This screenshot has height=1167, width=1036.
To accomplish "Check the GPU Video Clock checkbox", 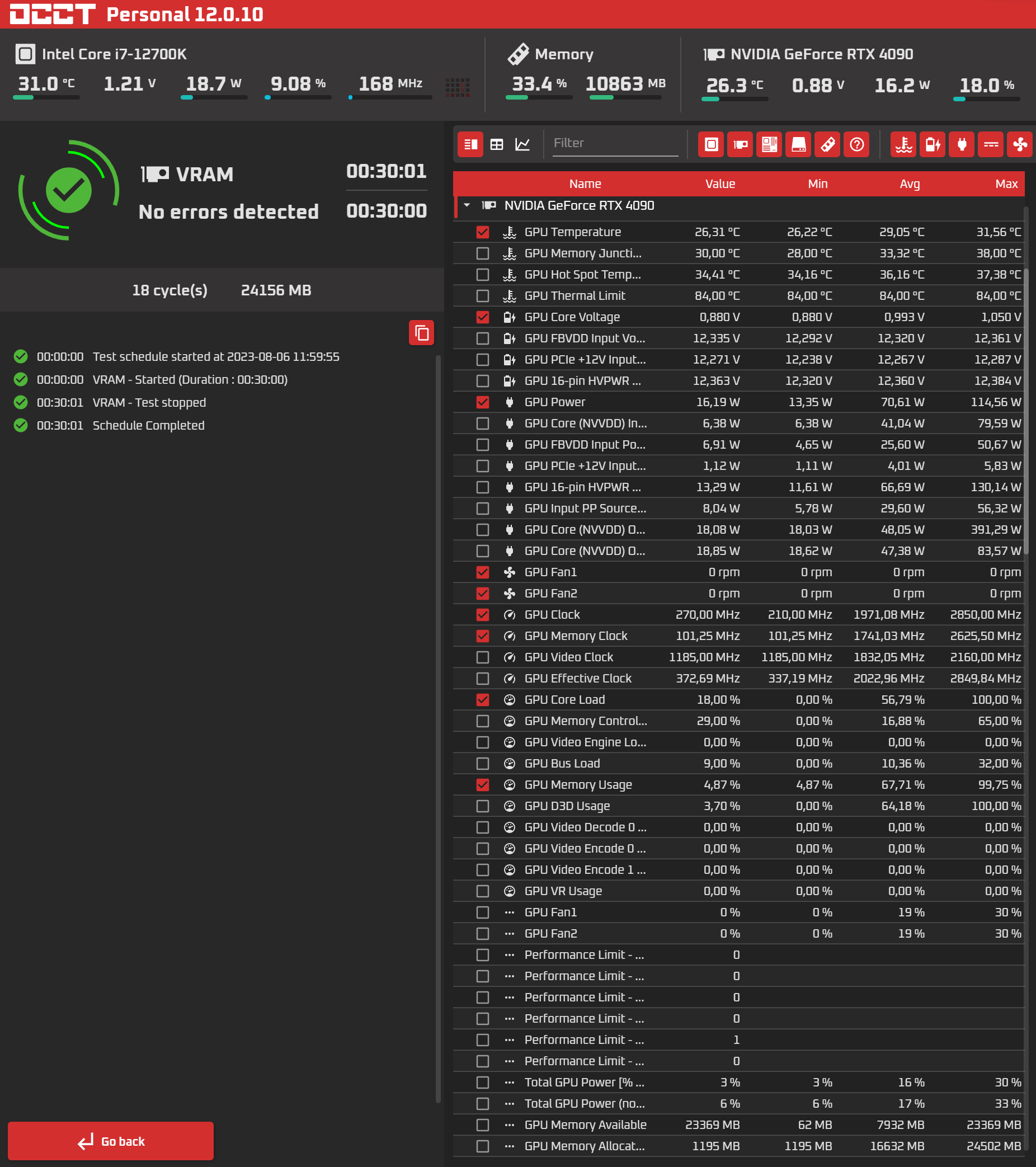I will pos(483,657).
